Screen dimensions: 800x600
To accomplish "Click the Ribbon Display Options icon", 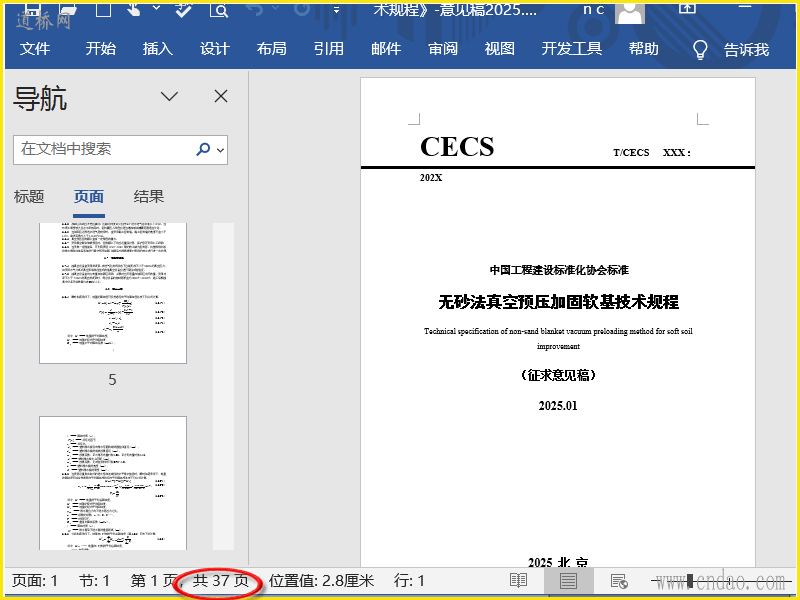I will click(x=687, y=9).
